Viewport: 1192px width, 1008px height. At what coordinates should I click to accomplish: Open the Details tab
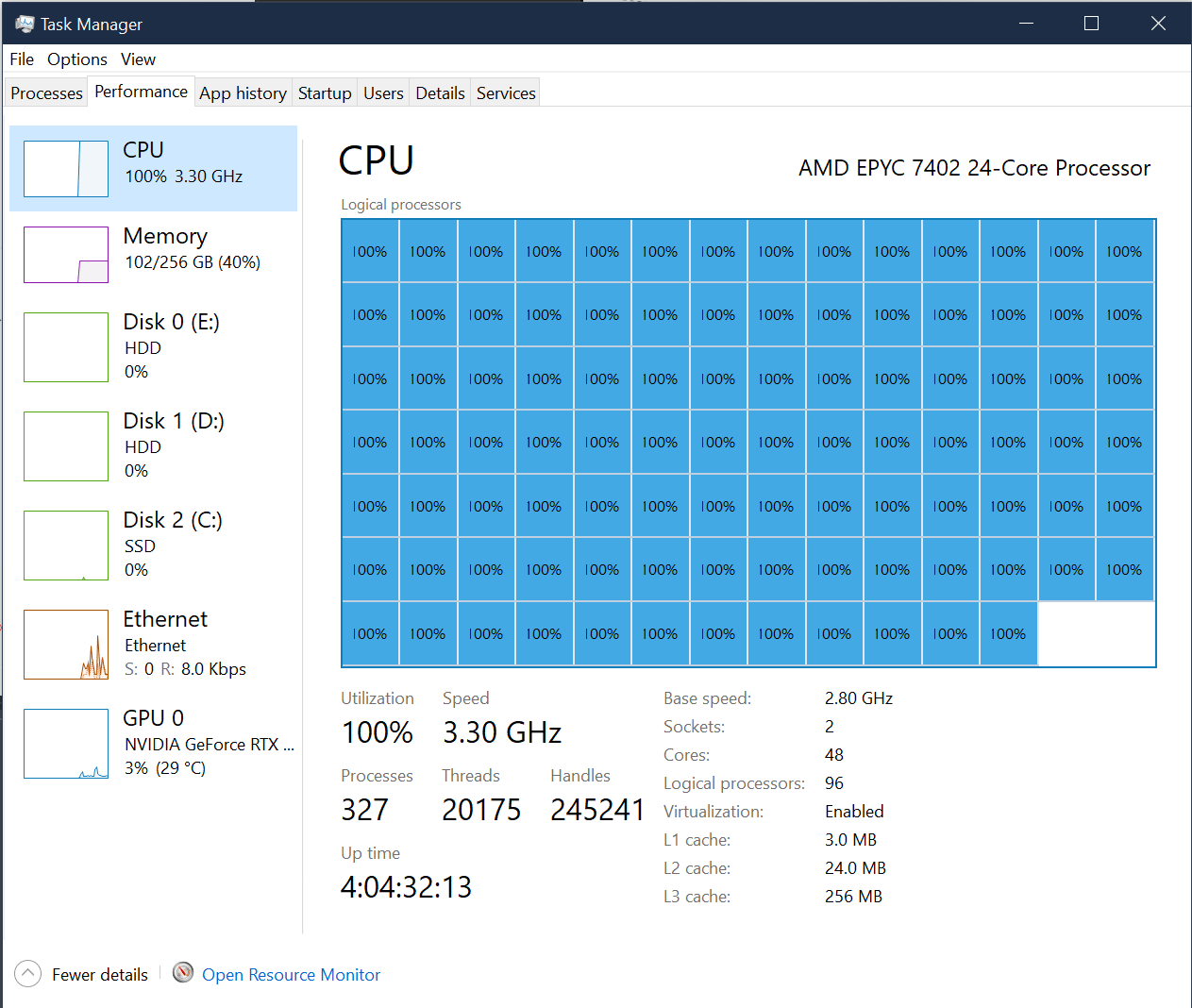(441, 92)
